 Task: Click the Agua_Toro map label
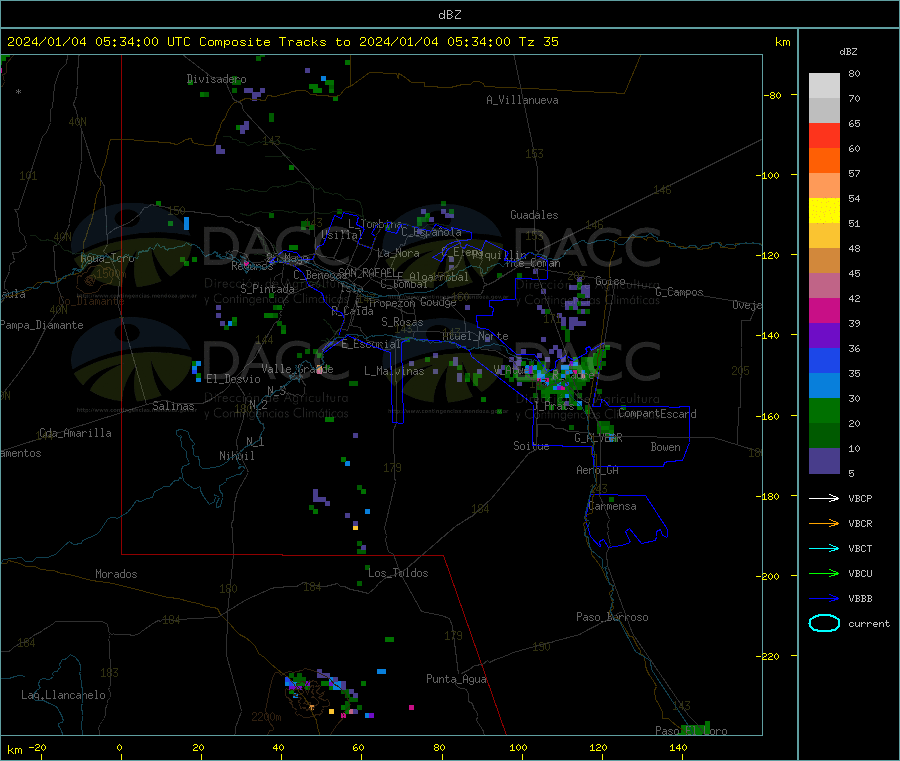pos(107,258)
